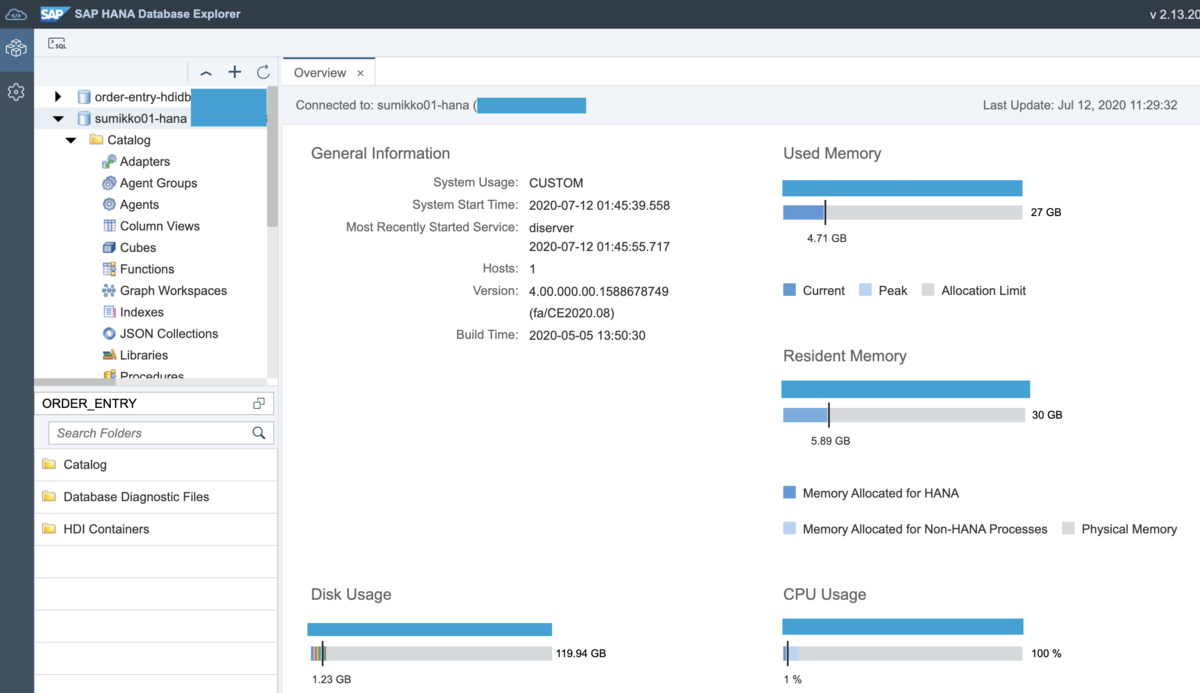
Task: Collapse the sumikko01-hana node
Action: [58, 118]
